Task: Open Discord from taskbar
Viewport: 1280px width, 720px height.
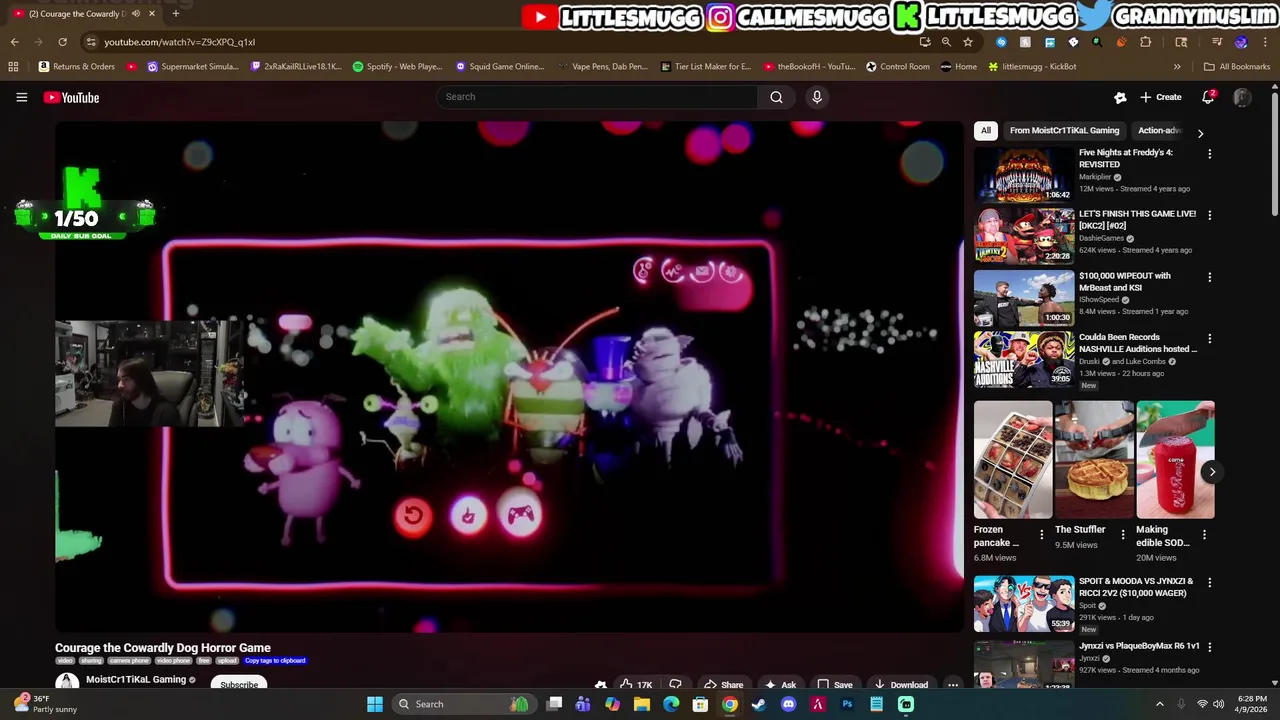Action: 788,704
